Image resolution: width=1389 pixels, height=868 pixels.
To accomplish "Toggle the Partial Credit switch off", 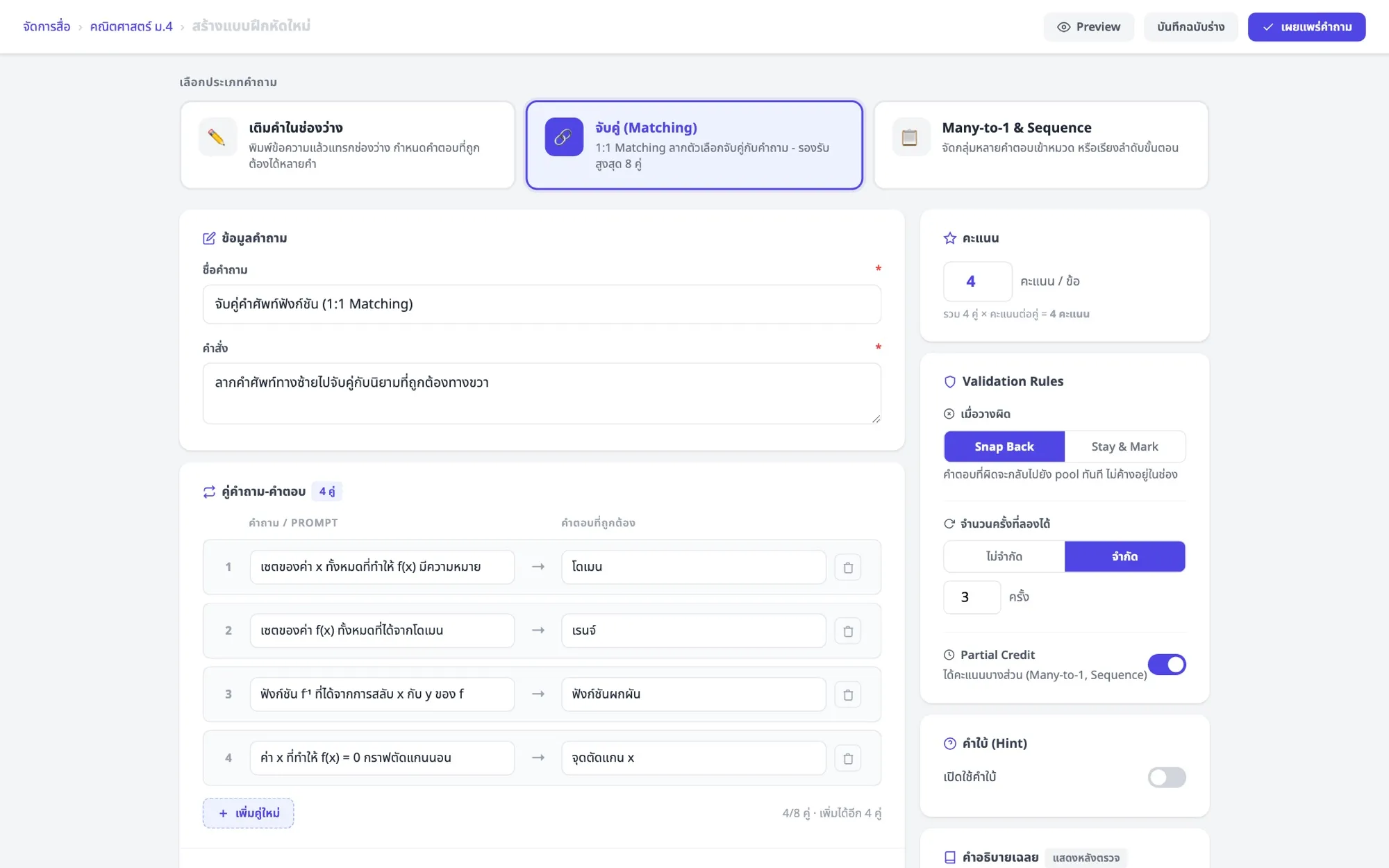I will 1167,665.
